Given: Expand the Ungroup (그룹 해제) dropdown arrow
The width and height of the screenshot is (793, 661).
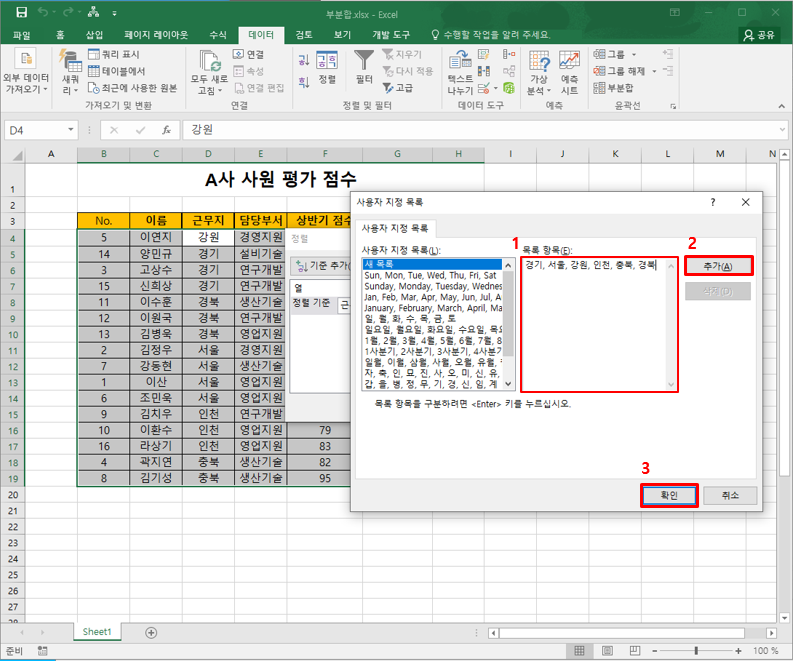Looking at the screenshot, I should 654,71.
